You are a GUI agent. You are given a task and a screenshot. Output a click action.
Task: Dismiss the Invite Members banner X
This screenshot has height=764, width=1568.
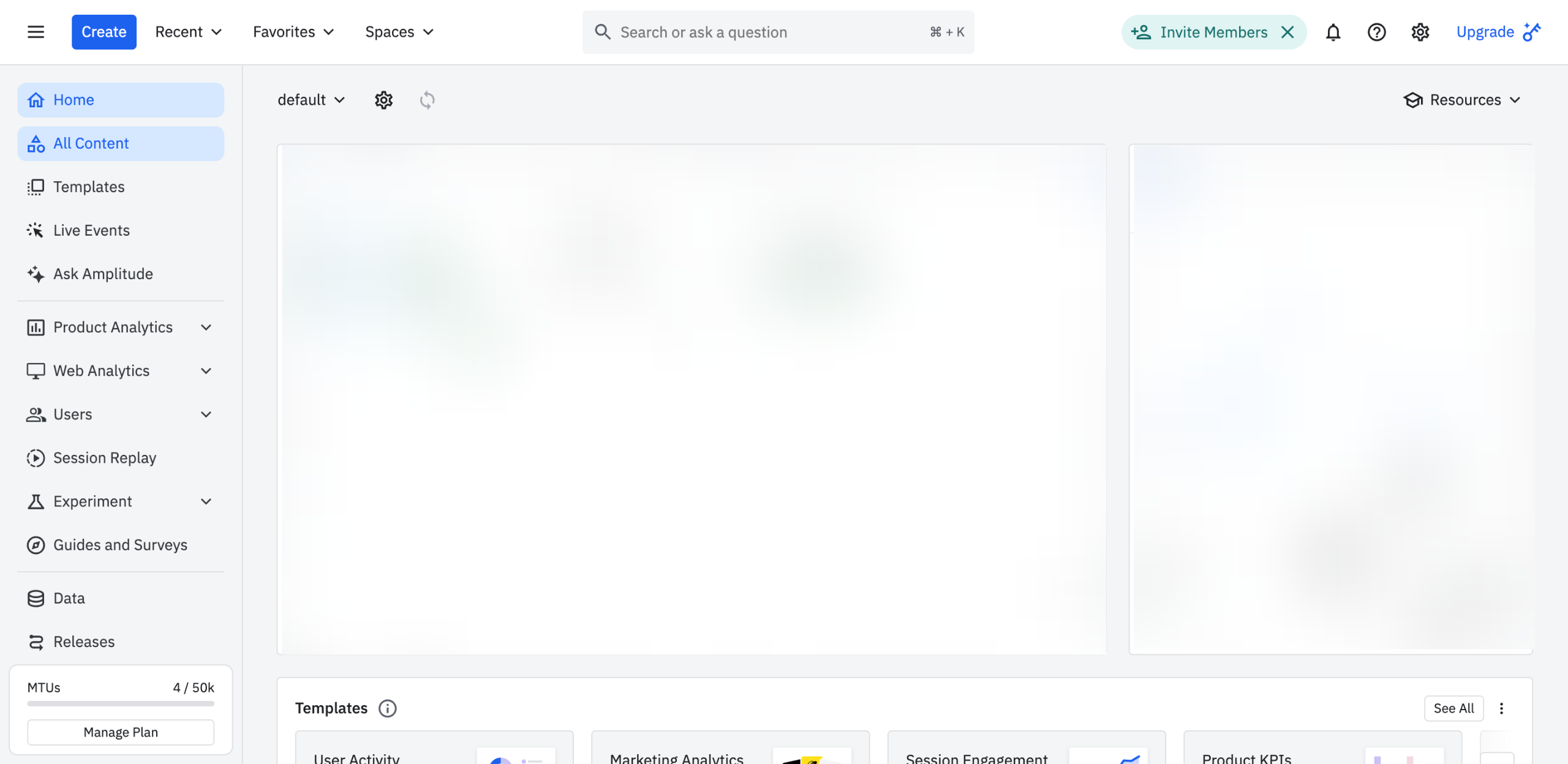pyautogui.click(x=1287, y=32)
